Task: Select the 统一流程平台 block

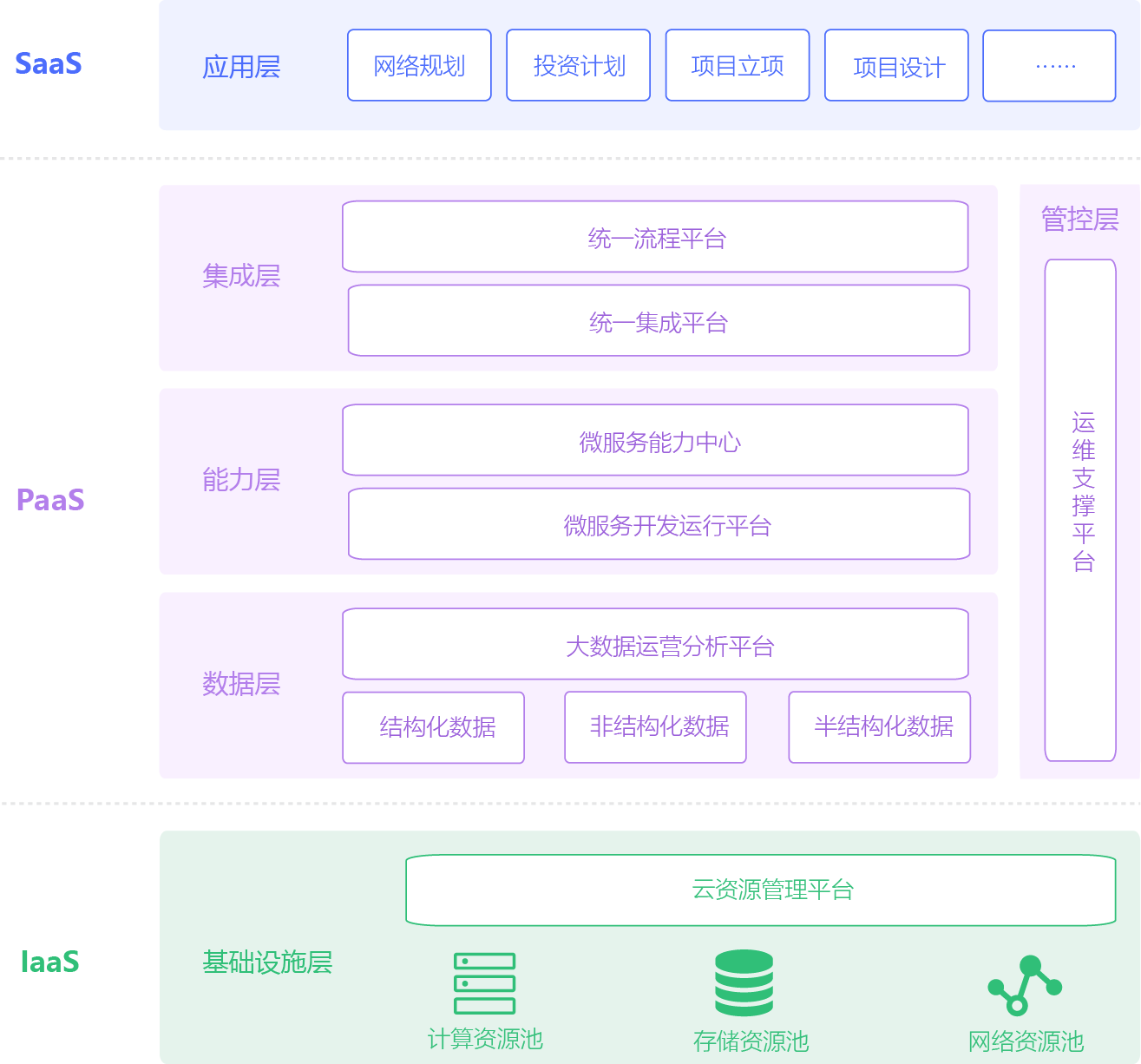Action: pyautogui.click(x=655, y=237)
